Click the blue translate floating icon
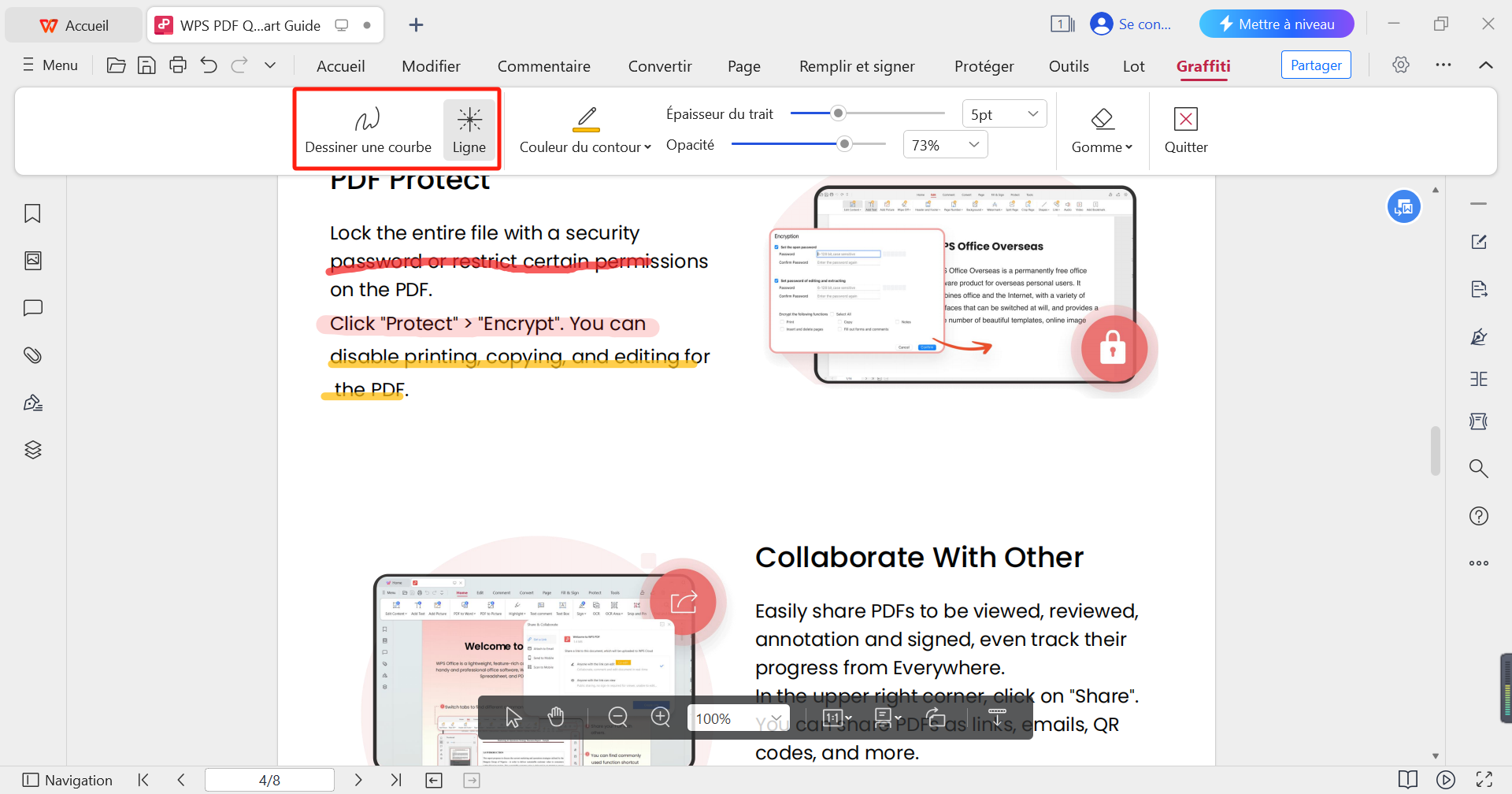 click(x=1404, y=207)
